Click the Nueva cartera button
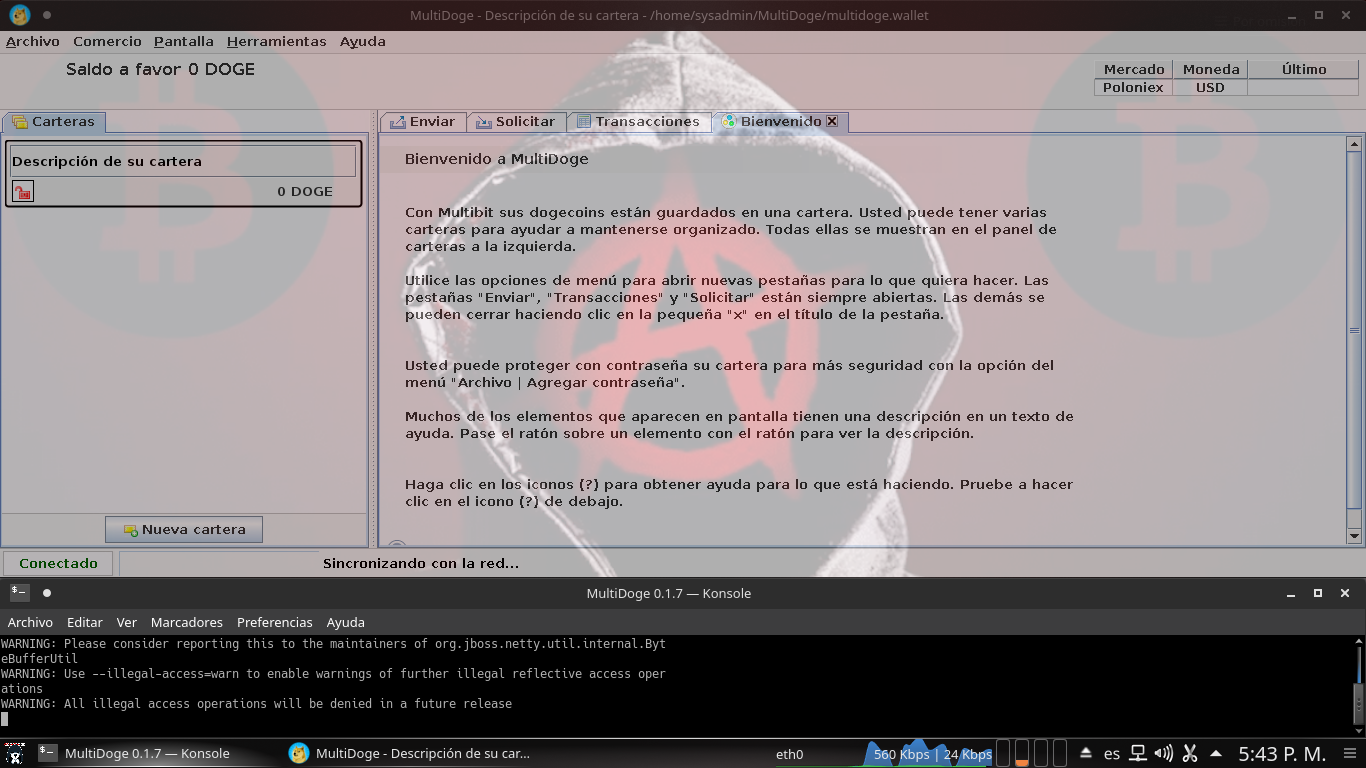The height and width of the screenshot is (768, 1366). [184, 529]
